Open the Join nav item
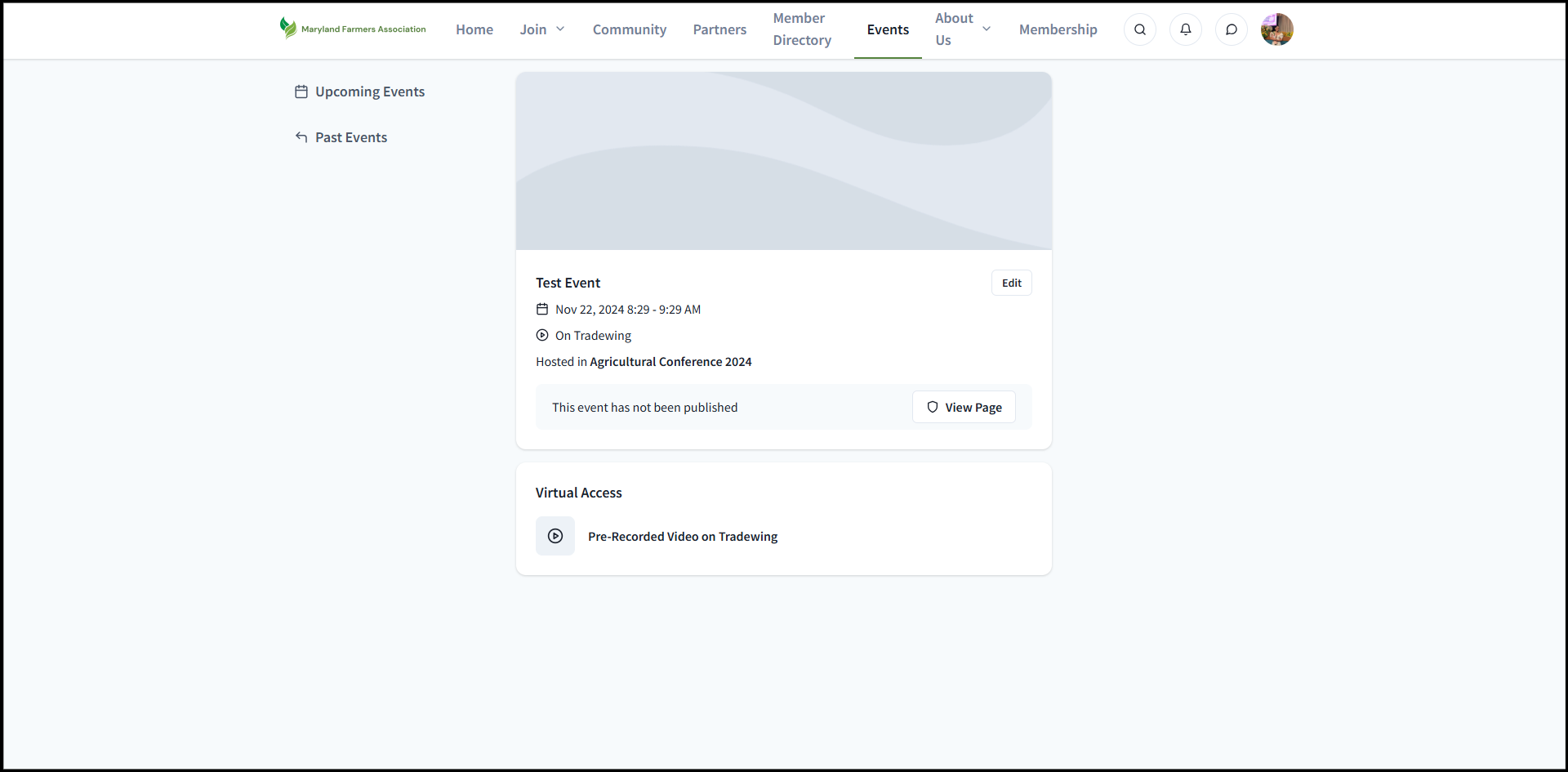This screenshot has width=1568, height=772. pyautogui.click(x=533, y=29)
